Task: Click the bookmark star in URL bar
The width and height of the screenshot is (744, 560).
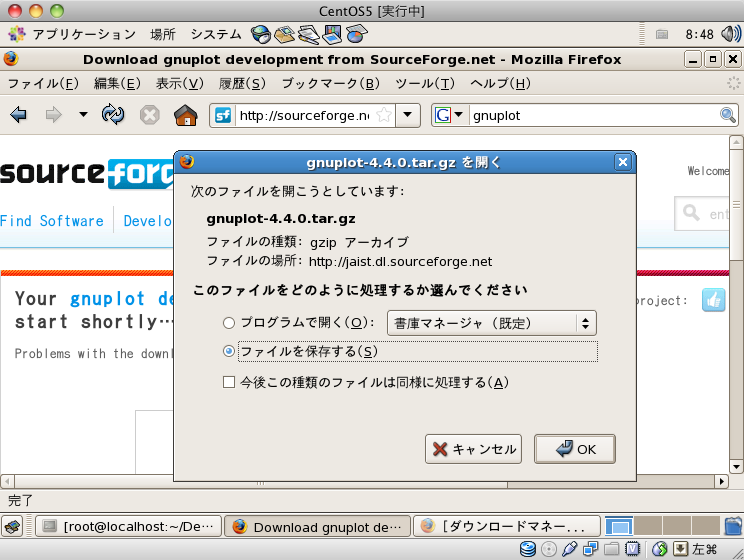Action: pos(384,115)
